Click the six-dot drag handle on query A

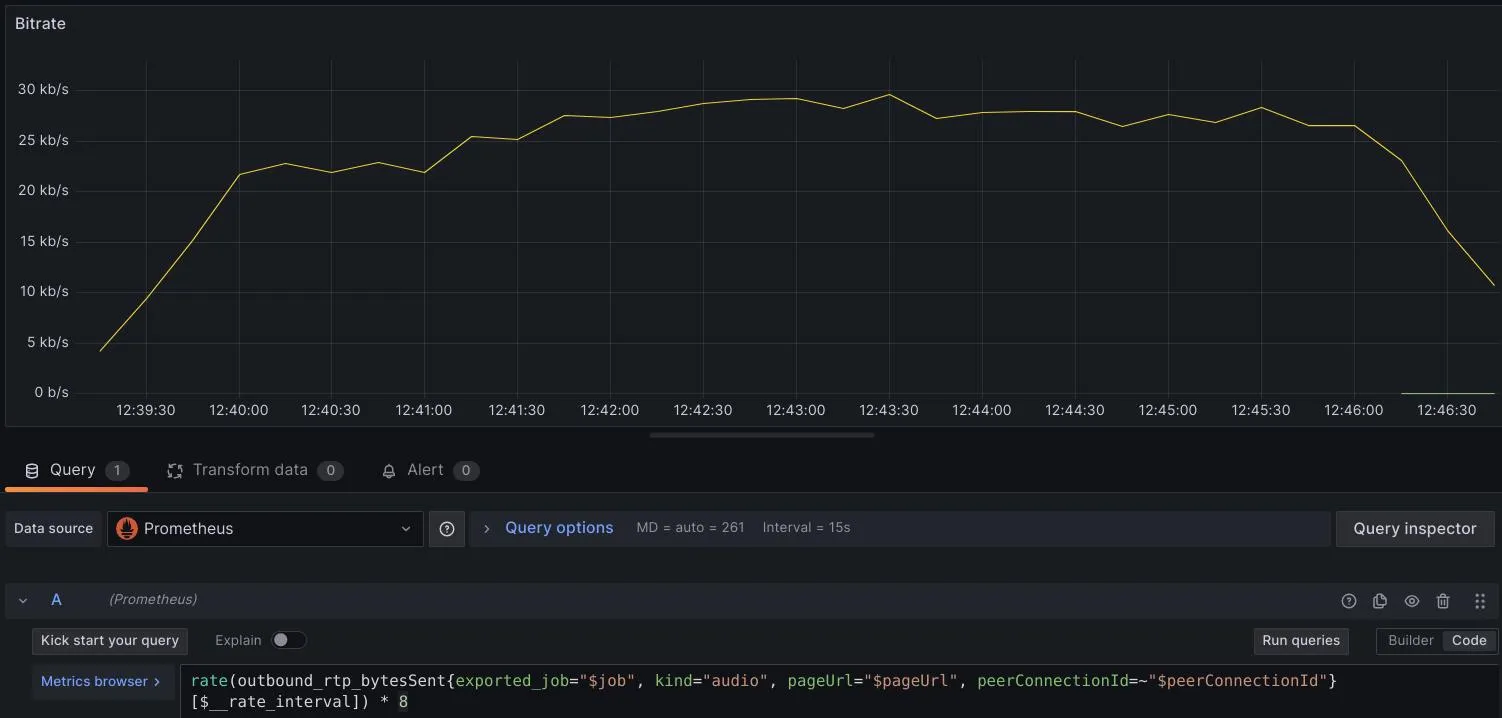1480,600
